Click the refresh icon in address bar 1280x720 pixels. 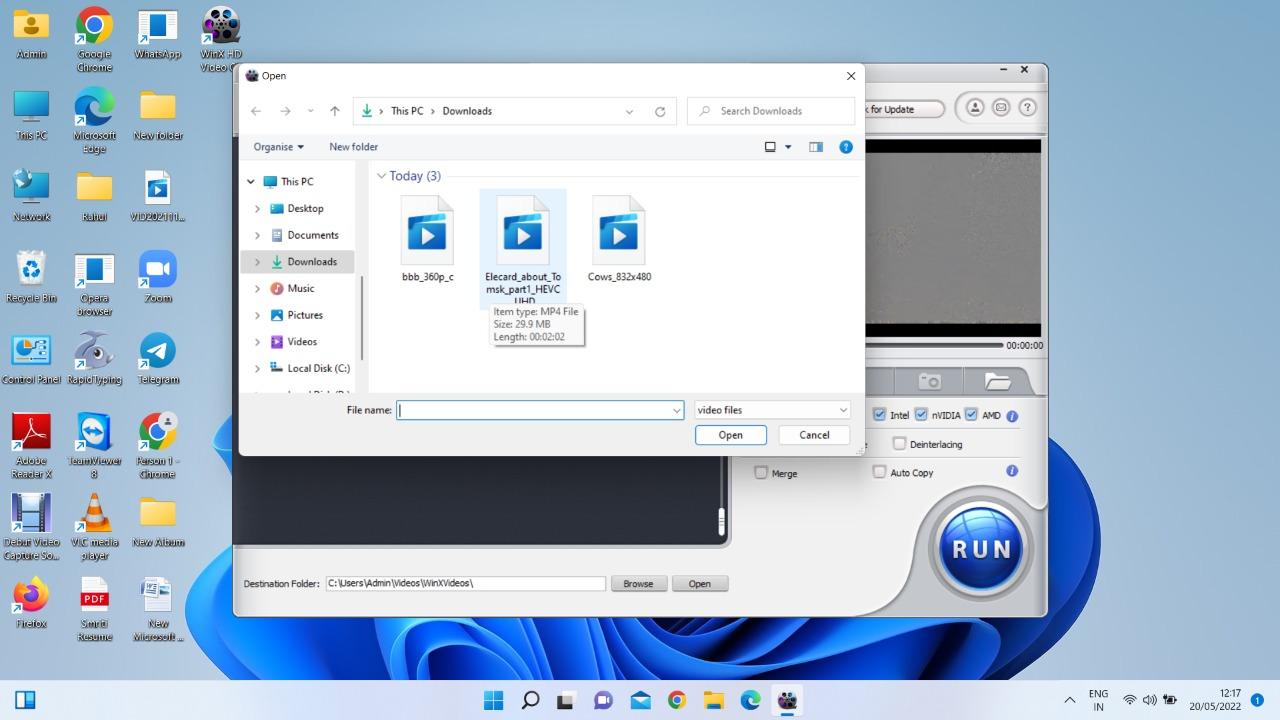[x=660, y=111]
